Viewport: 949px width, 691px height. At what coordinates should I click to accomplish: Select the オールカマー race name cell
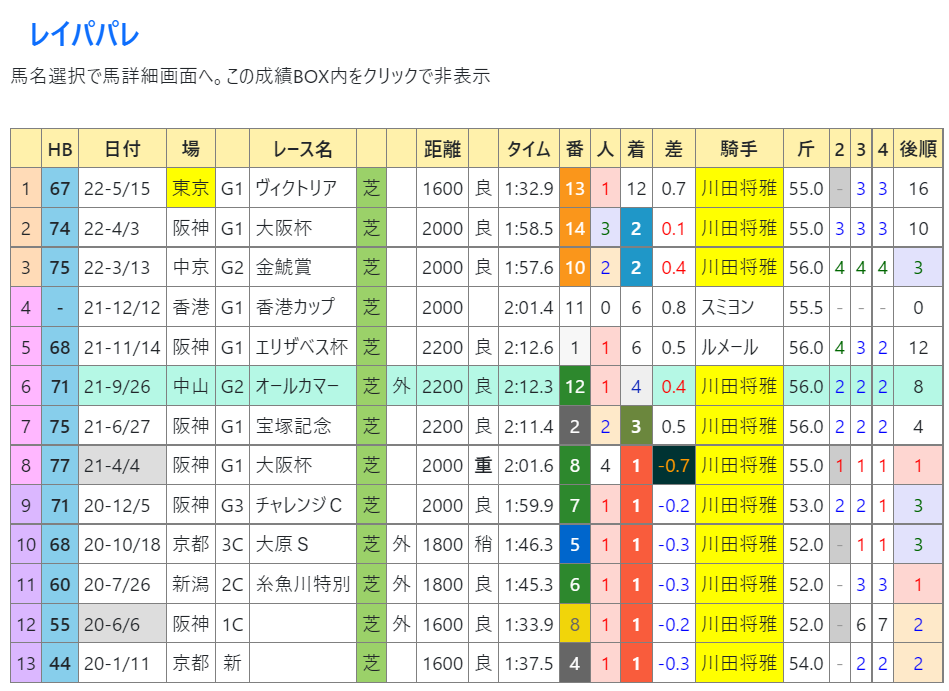pos(303,386)
